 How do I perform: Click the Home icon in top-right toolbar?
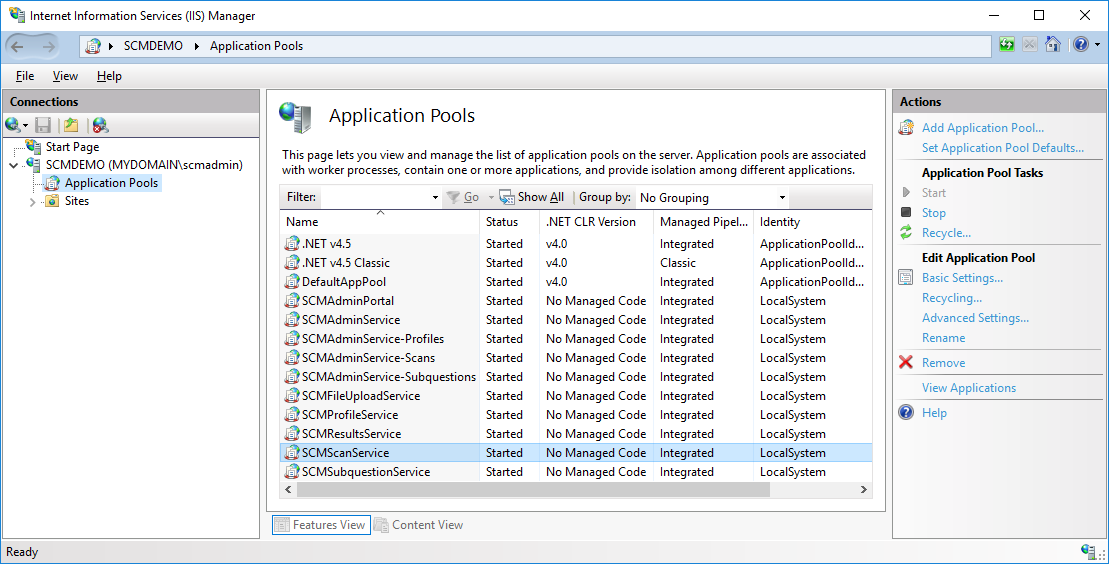click(x=1052, y=45)
